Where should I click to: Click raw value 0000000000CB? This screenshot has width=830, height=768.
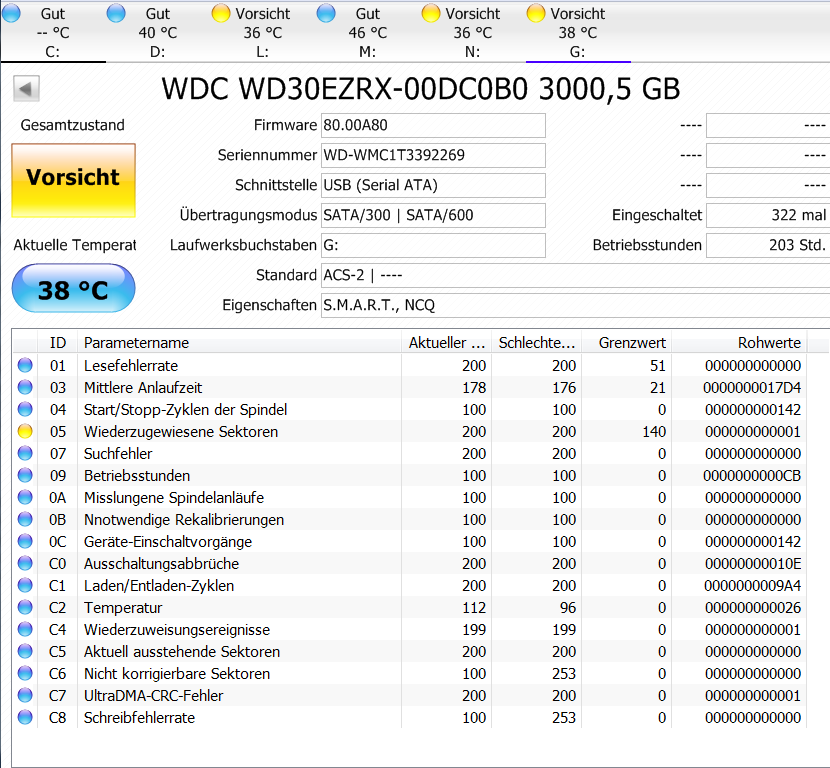752,476
